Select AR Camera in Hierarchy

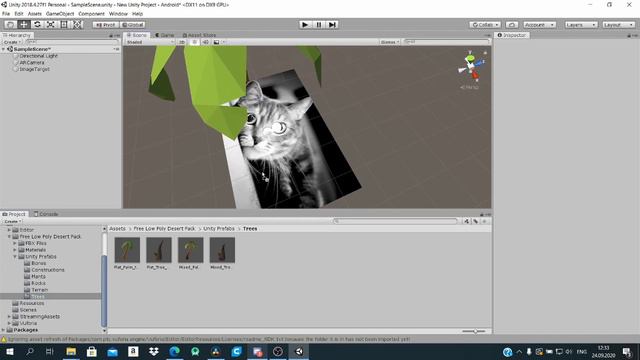[x=31, y=62]
